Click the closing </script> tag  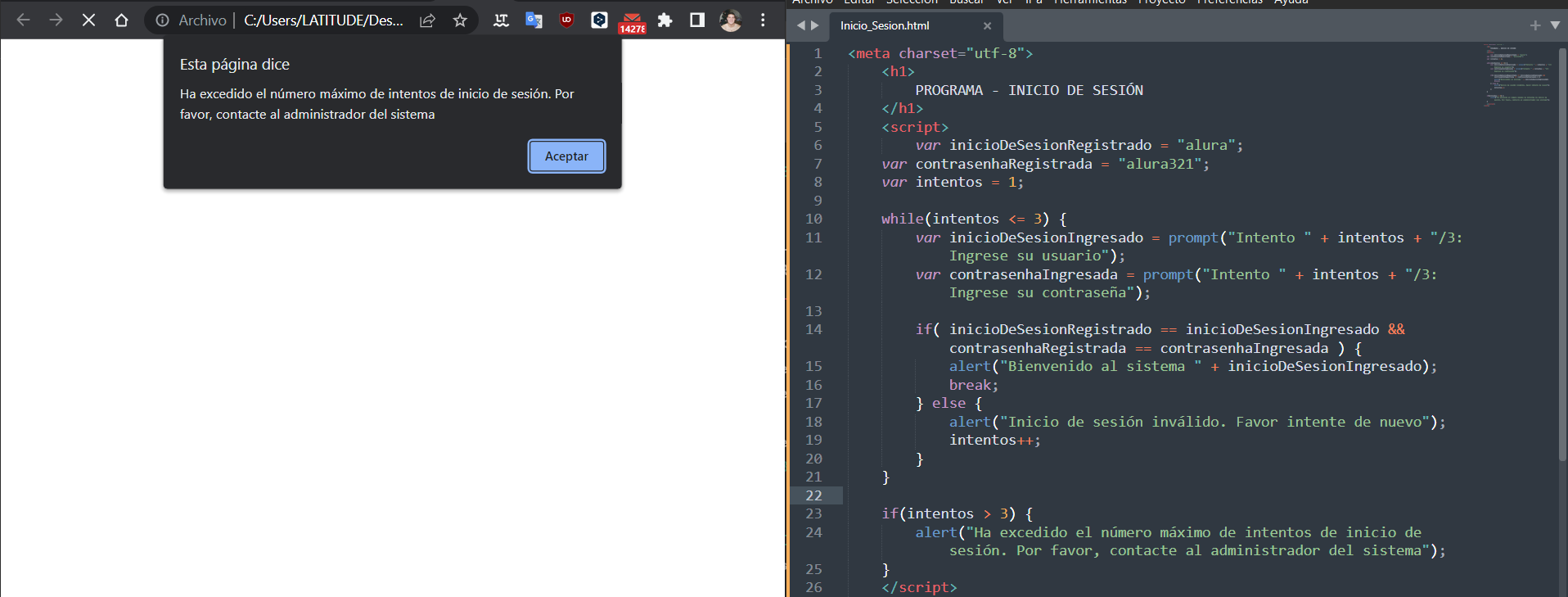pos(919,587)
